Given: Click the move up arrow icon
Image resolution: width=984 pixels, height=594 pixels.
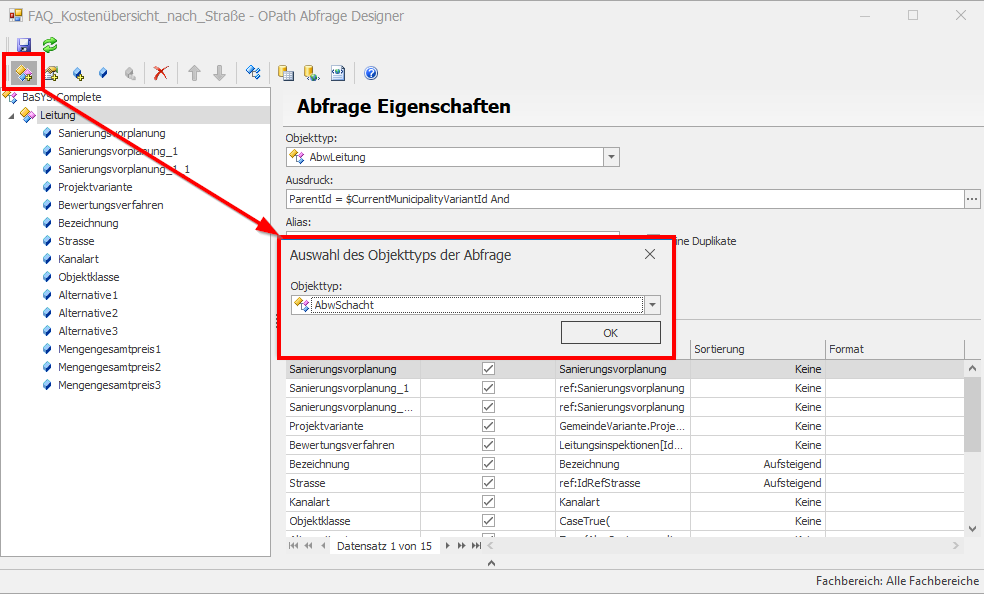Looking at the screenshot, I should click(x=194, y=73).
